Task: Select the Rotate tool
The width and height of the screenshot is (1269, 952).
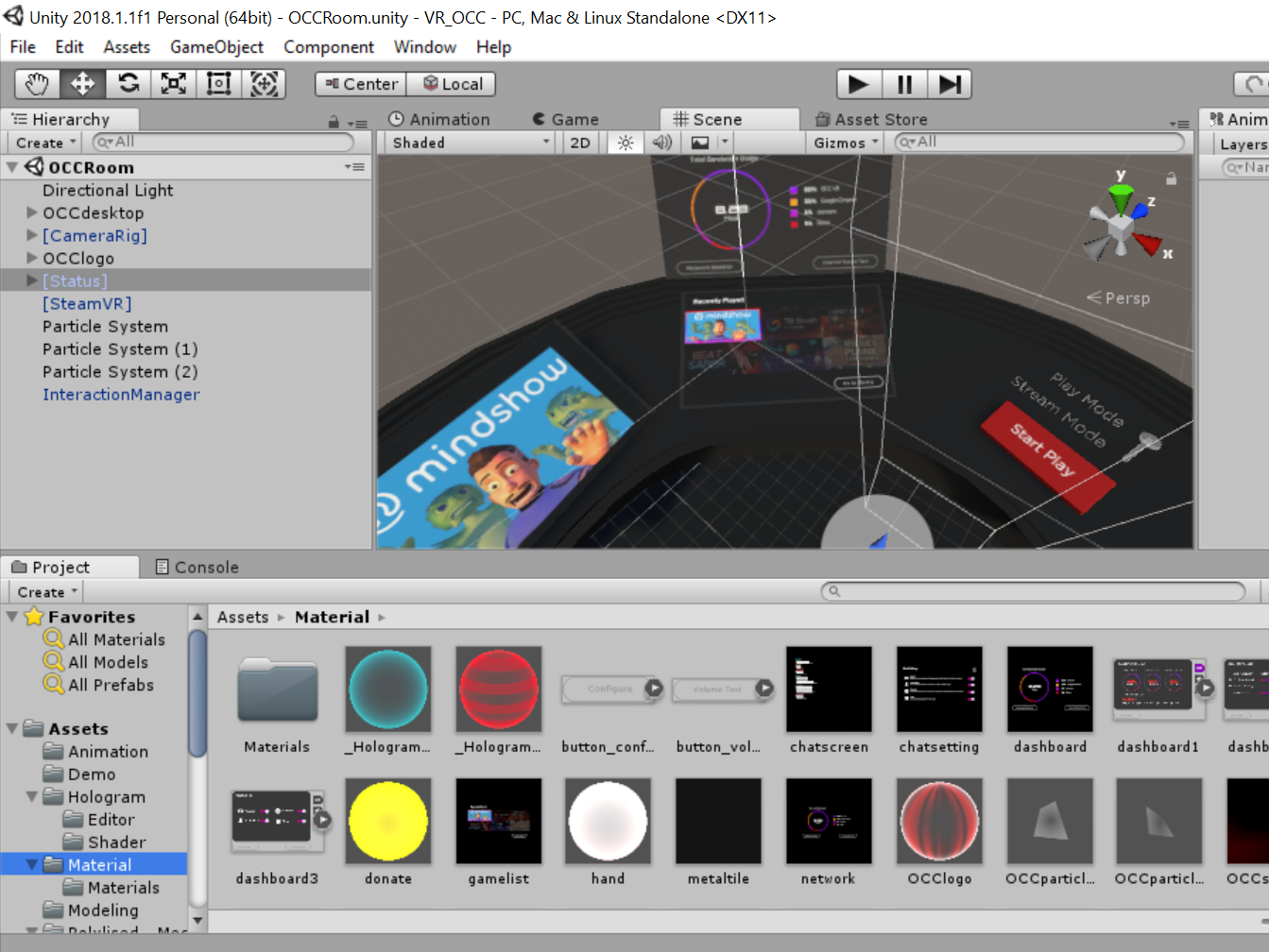Action: pyautogui.click(x=129, y=84)
